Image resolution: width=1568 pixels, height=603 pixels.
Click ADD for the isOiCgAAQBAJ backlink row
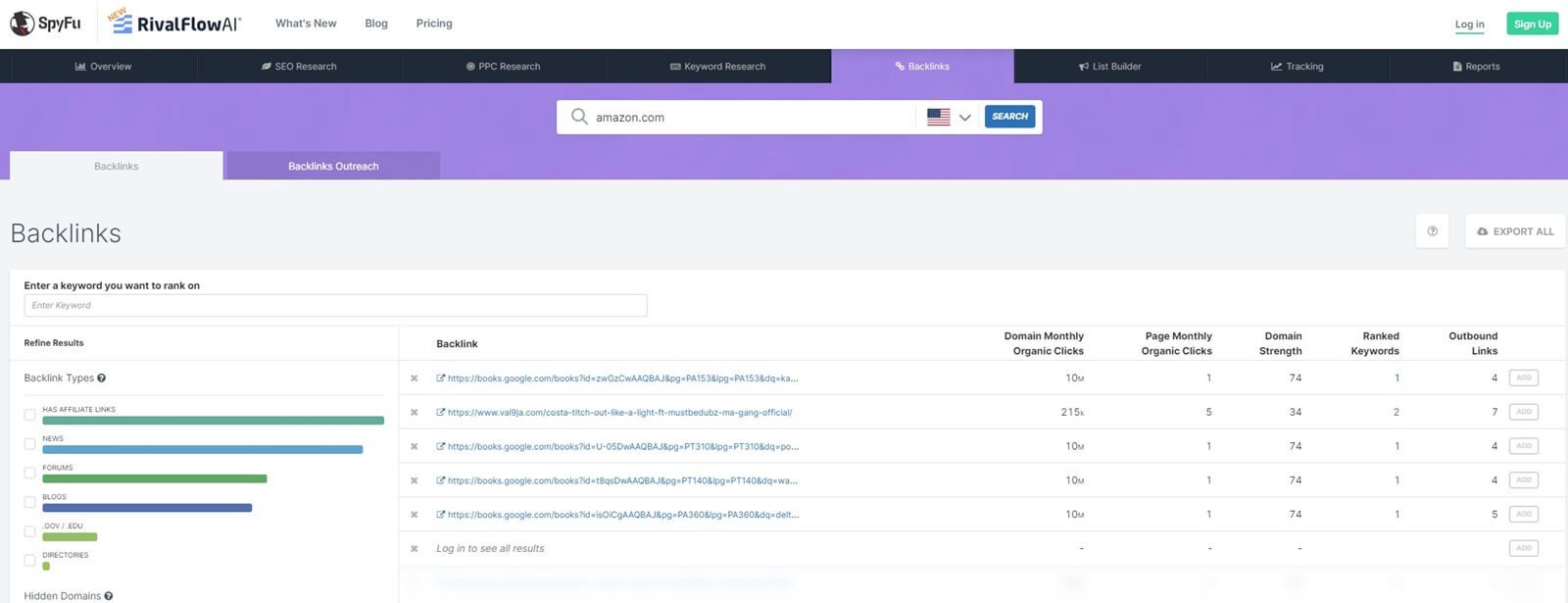pos(1524,514)
